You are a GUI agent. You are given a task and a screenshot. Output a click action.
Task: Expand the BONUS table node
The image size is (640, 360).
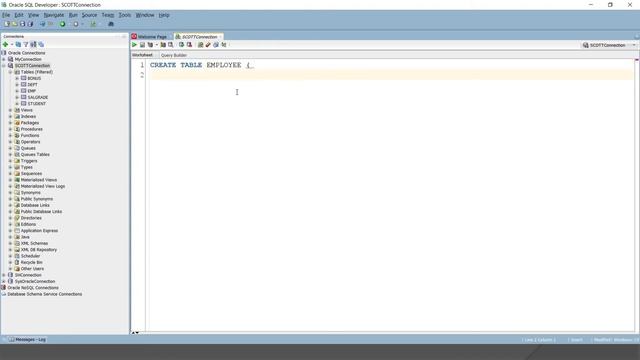pyautogui.click(x=17, y=78)
